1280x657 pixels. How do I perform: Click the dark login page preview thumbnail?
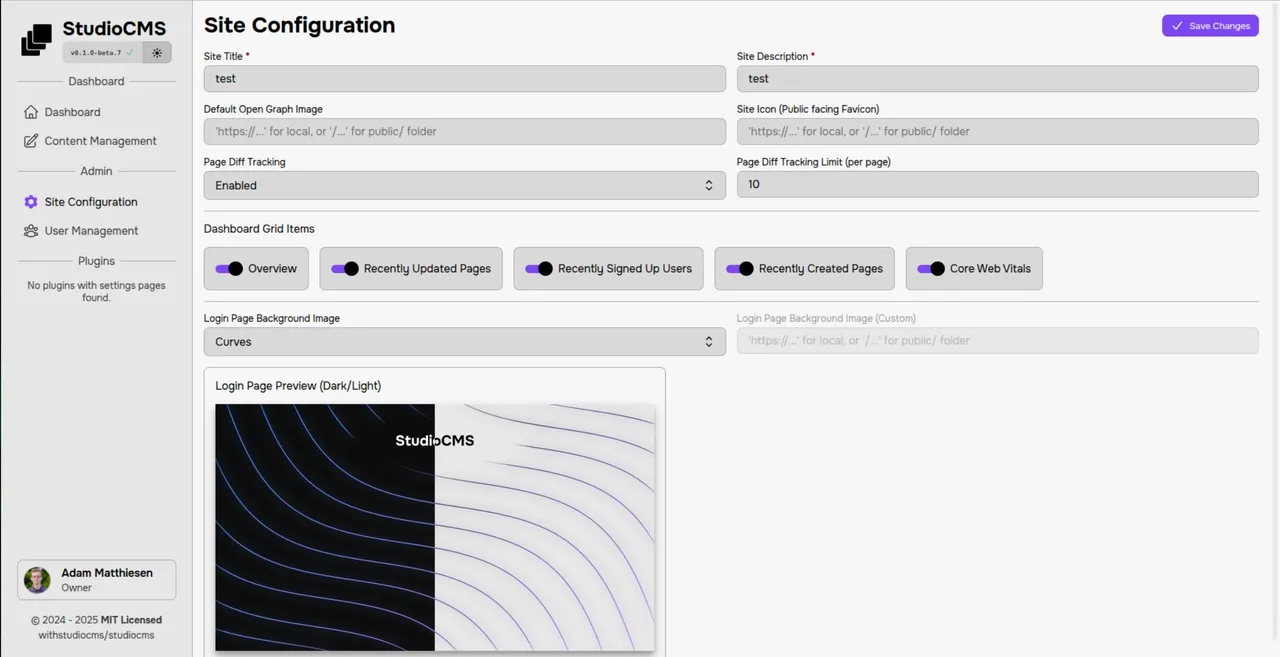click(324, 527)
